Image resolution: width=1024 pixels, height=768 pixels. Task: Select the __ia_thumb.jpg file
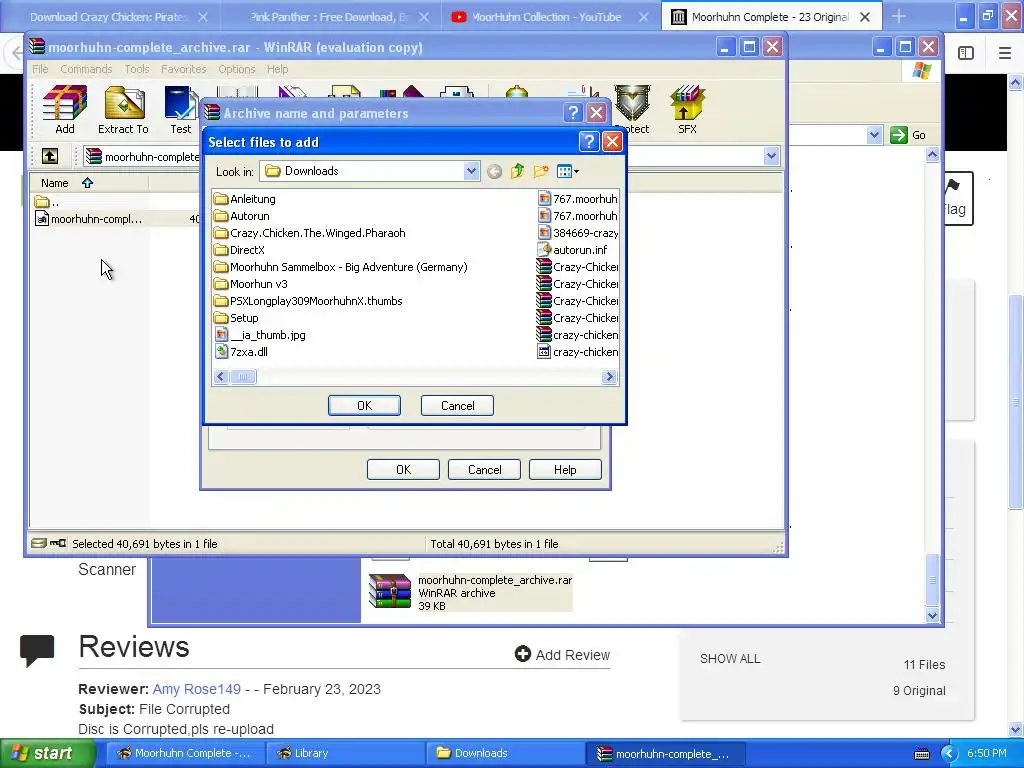point(260,335)
